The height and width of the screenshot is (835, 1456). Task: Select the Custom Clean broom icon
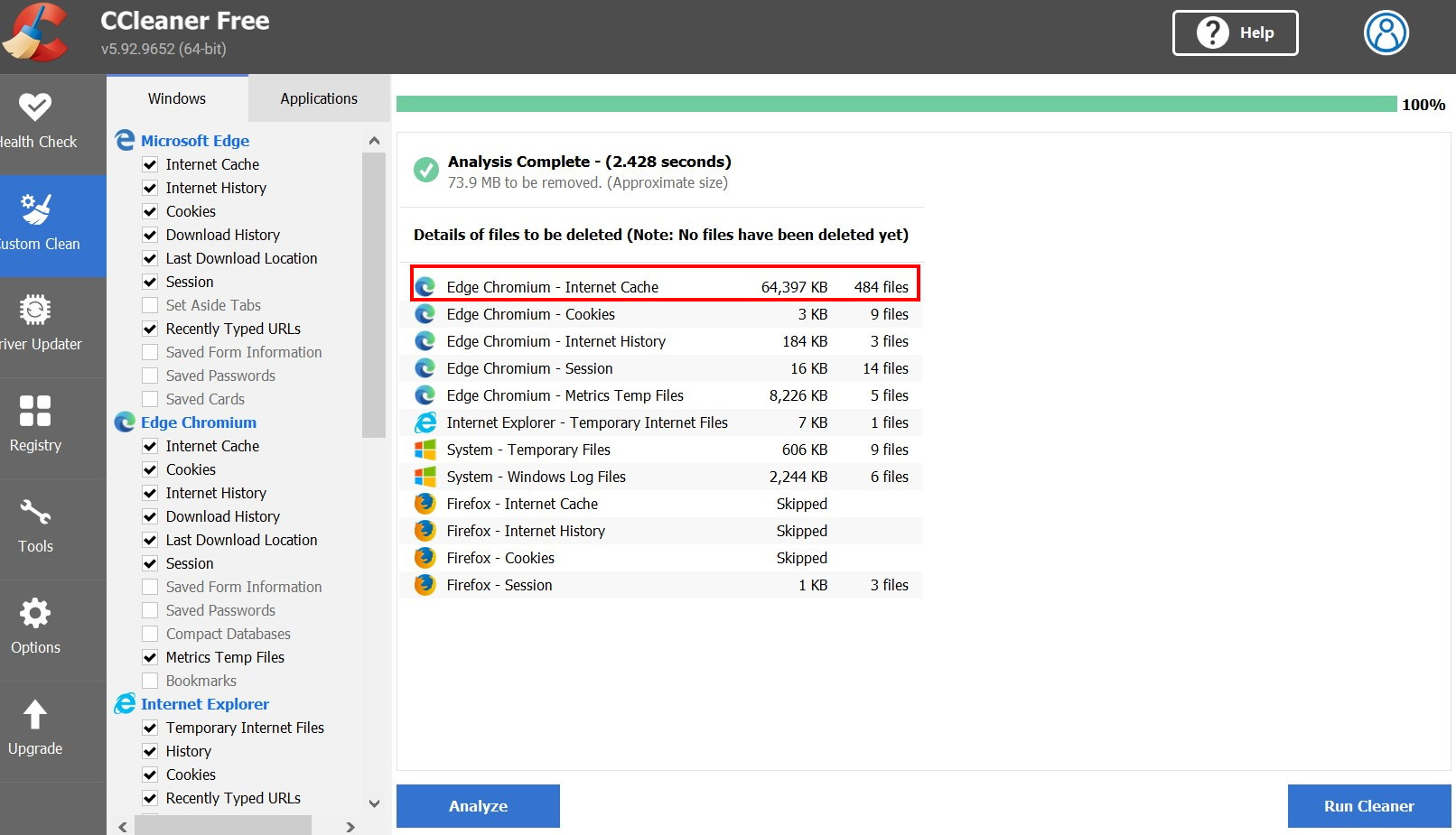pyautogui.click(x=35, y=209)
